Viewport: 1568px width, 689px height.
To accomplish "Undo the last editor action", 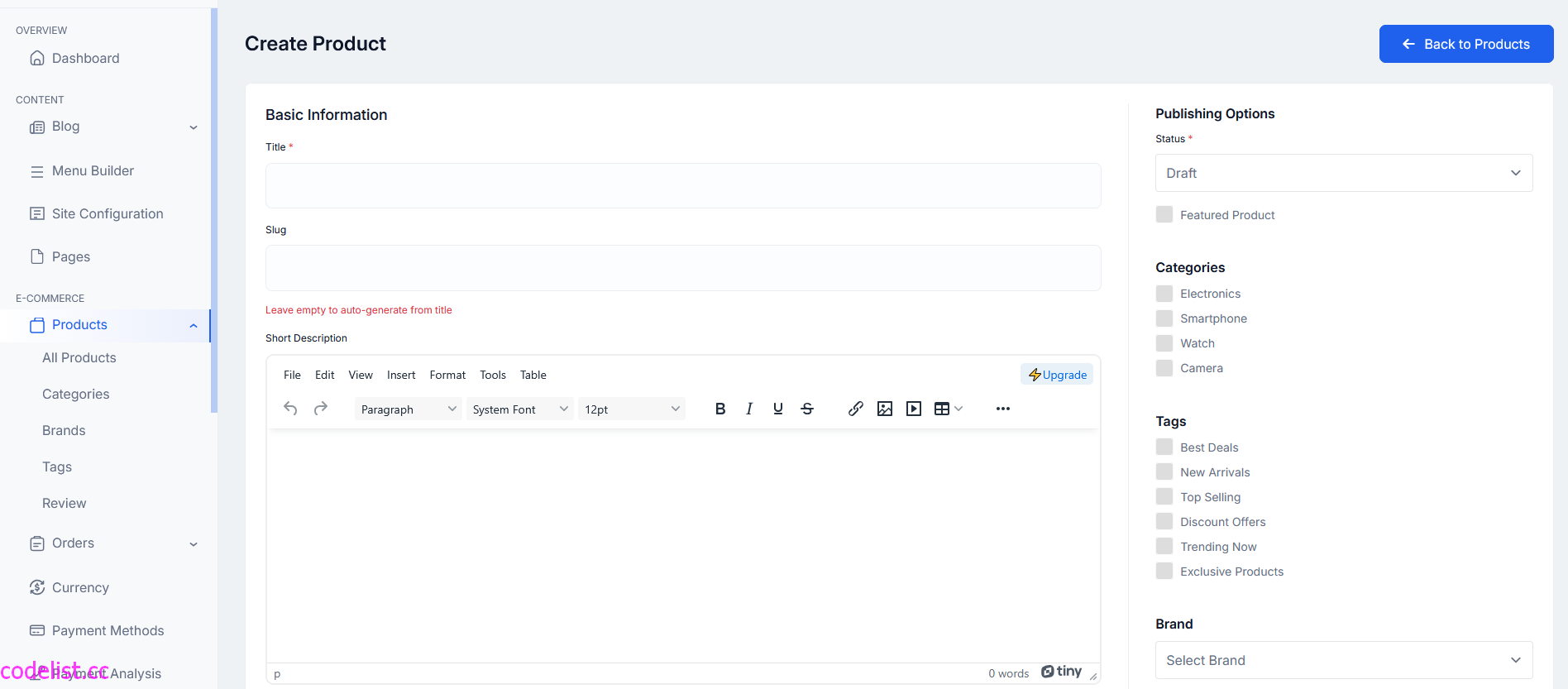I will pyautogui.click(x=290, y=409).
